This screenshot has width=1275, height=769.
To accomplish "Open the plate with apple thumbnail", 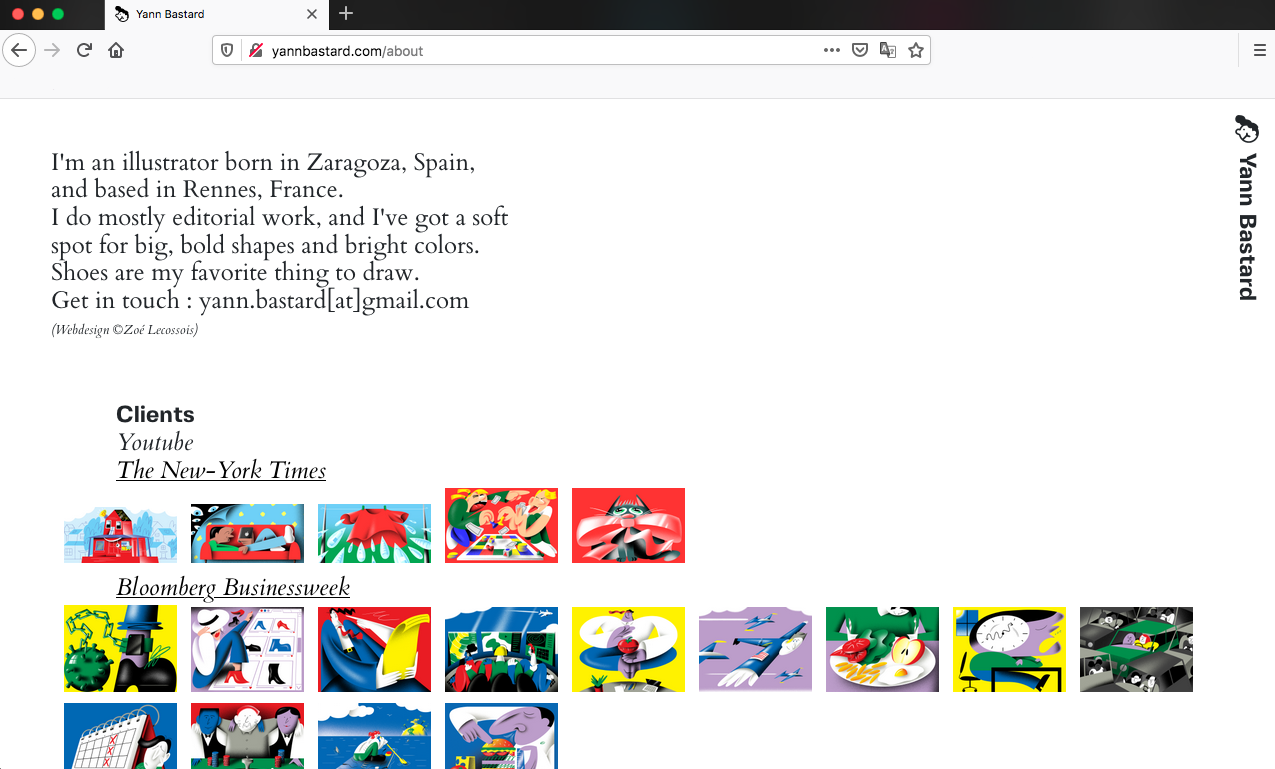I will pyautogui.click(x=882, y=649).
